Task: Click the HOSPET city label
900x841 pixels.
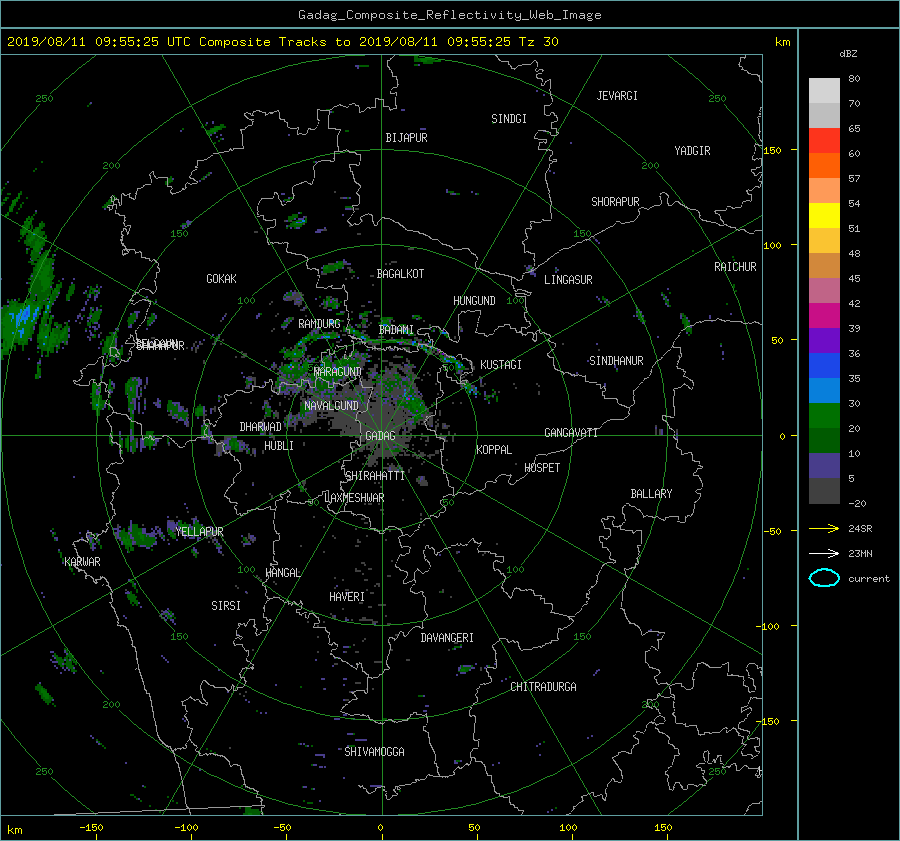Action: 542,468
